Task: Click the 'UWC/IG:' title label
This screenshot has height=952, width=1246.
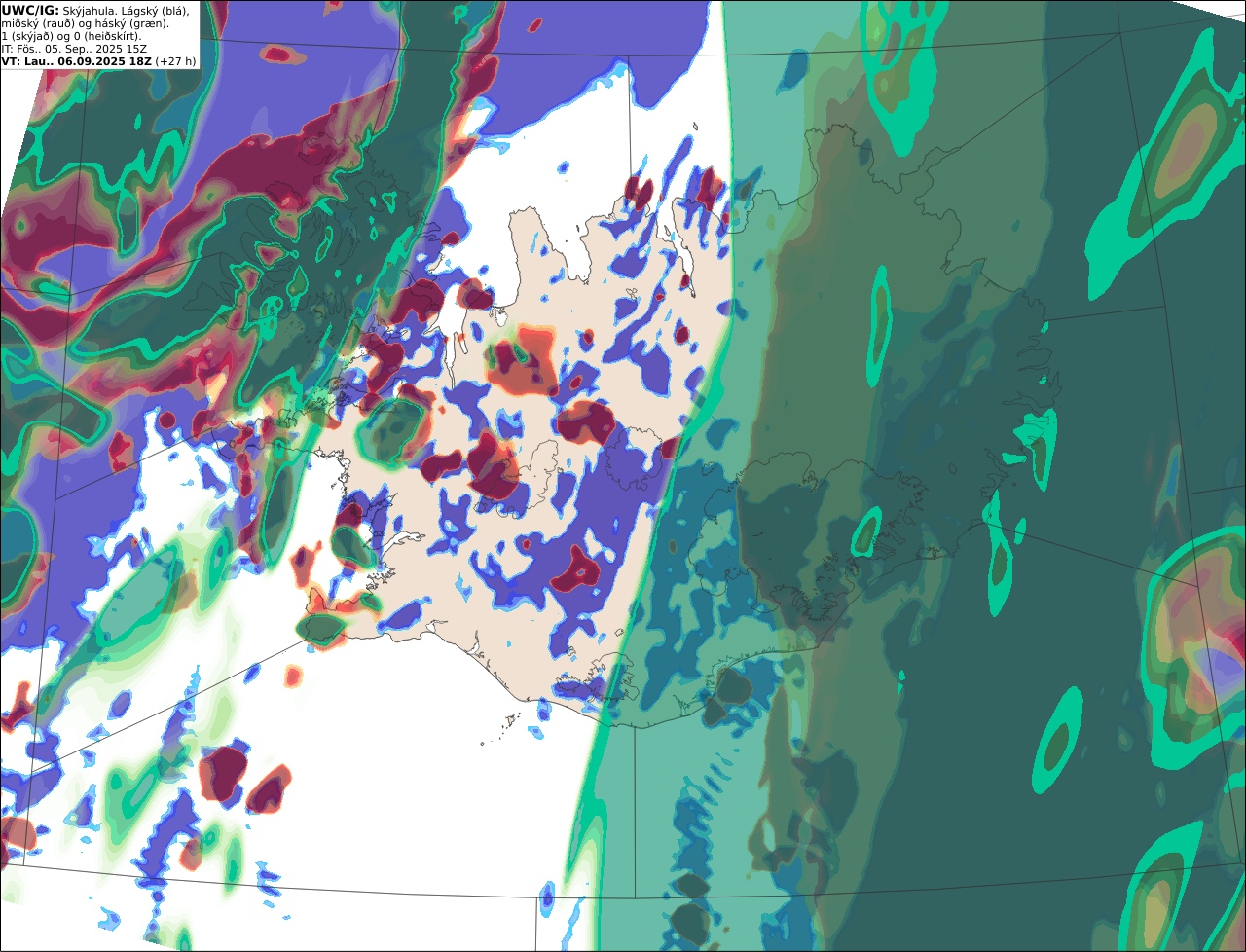Action: [x=30, y=11]
